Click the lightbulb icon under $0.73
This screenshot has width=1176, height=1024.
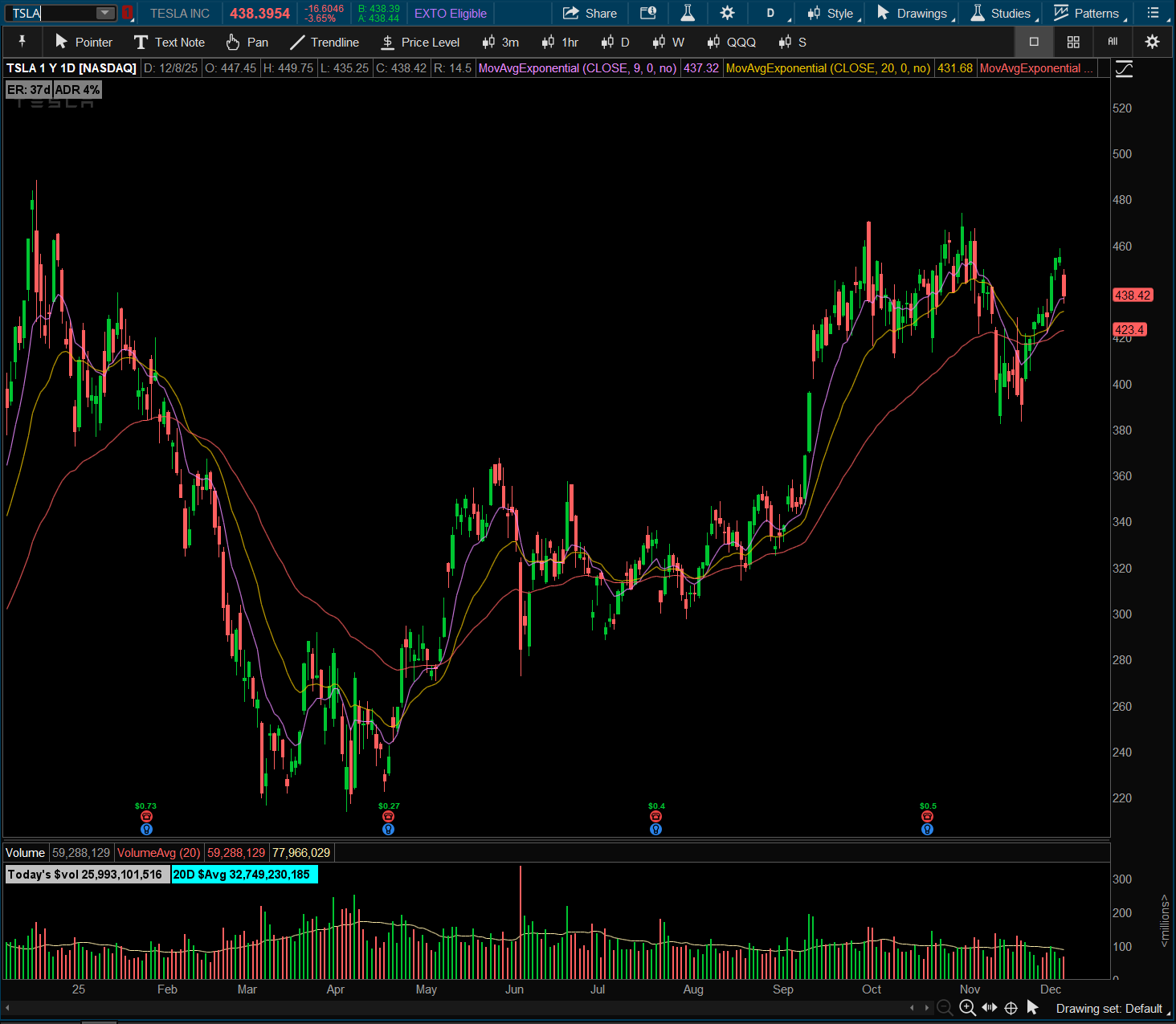click(x=146, y=829)
